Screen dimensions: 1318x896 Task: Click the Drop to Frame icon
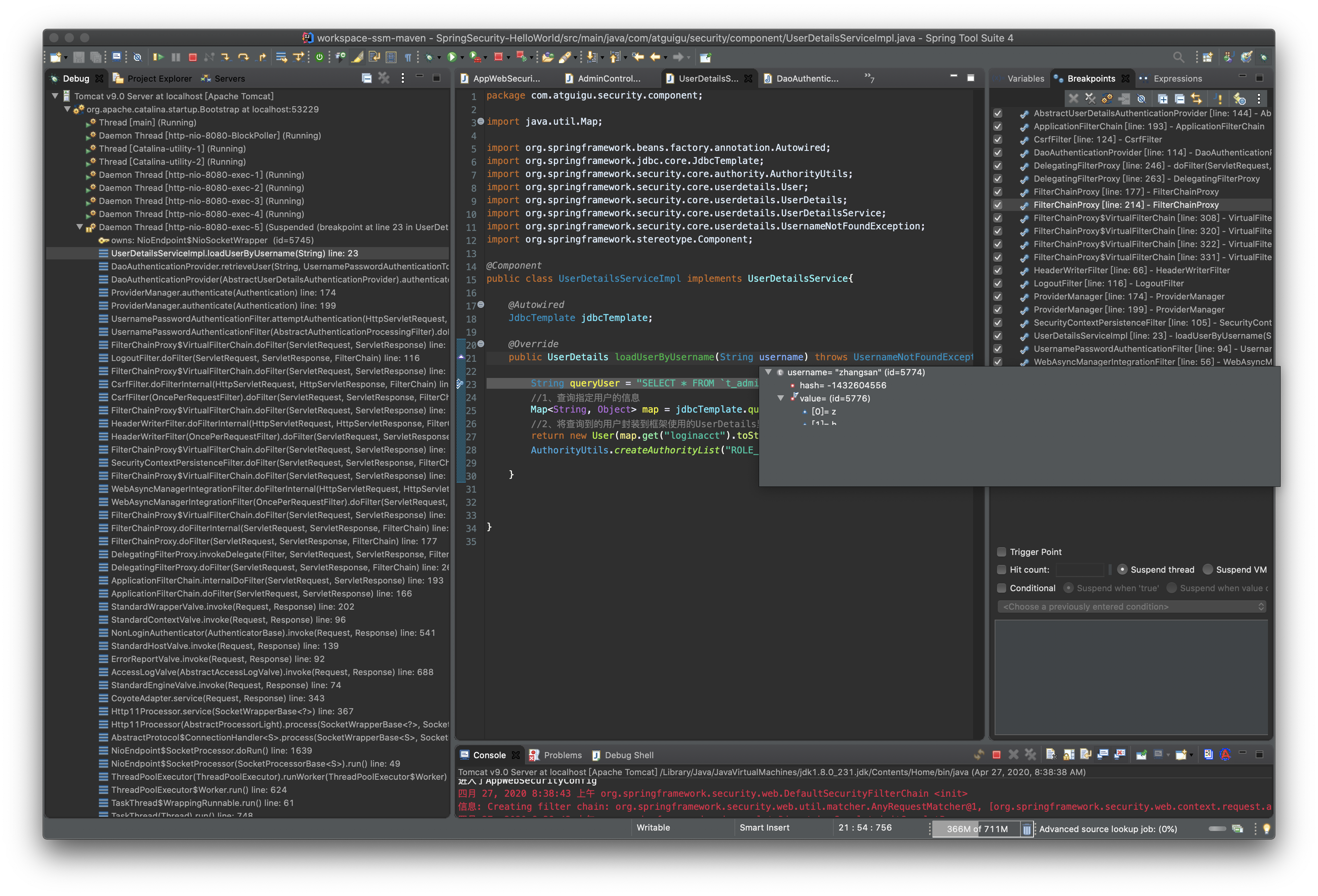[281, 57]
